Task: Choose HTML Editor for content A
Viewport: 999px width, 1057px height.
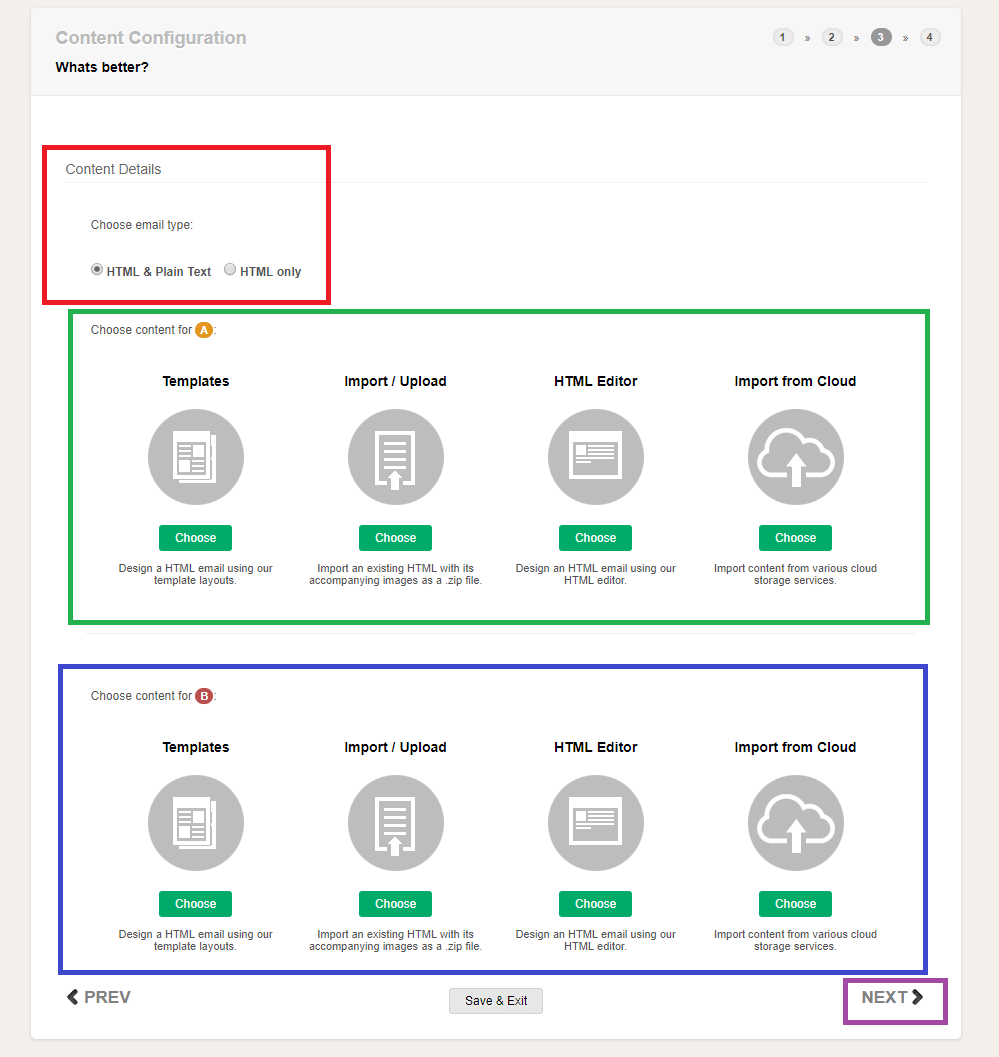Action: tap(595, 538)
